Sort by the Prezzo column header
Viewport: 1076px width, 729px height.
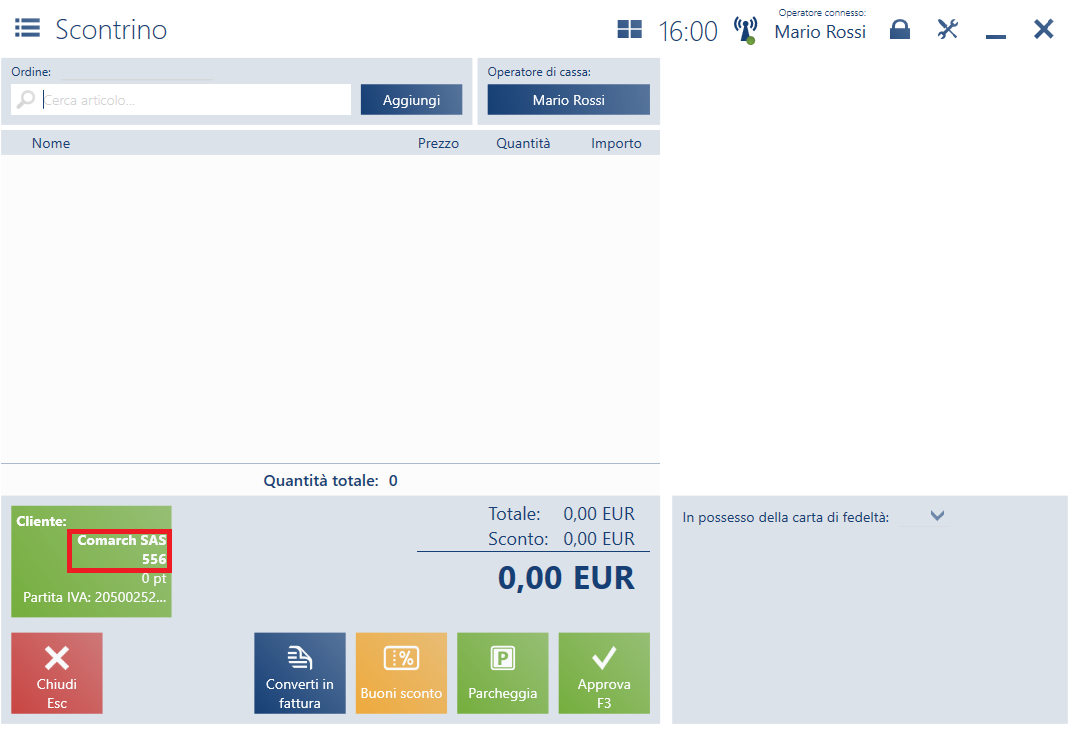coord(438,143)
